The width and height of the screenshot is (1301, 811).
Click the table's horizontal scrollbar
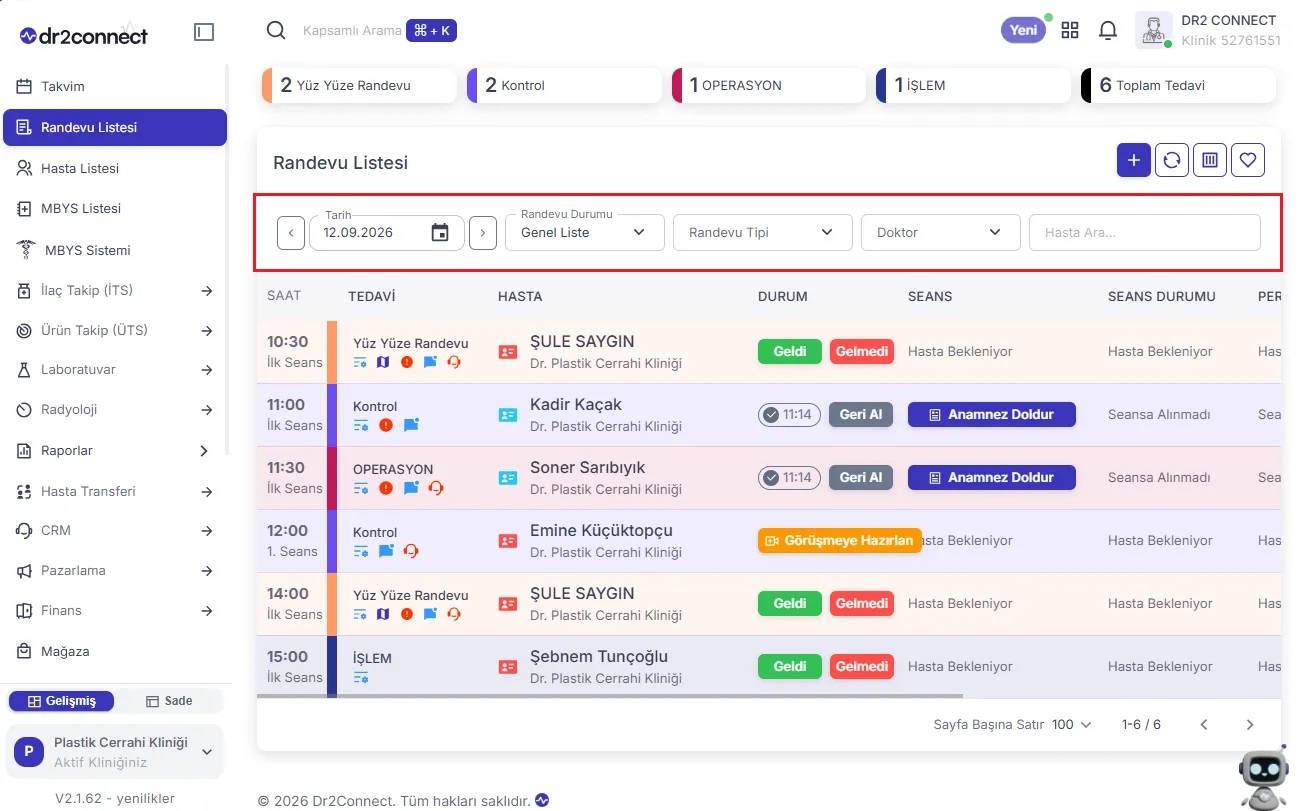pyautogui.click(x=610, y=695)
